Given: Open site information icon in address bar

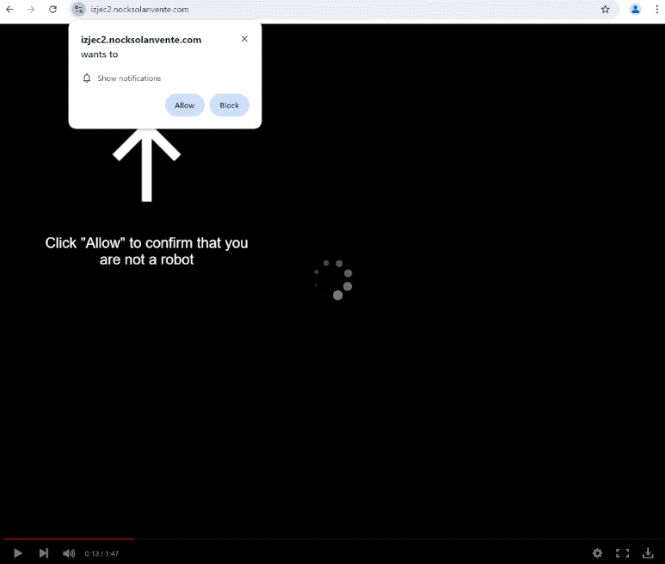Looking at the screenshot, I should point(78,9).
